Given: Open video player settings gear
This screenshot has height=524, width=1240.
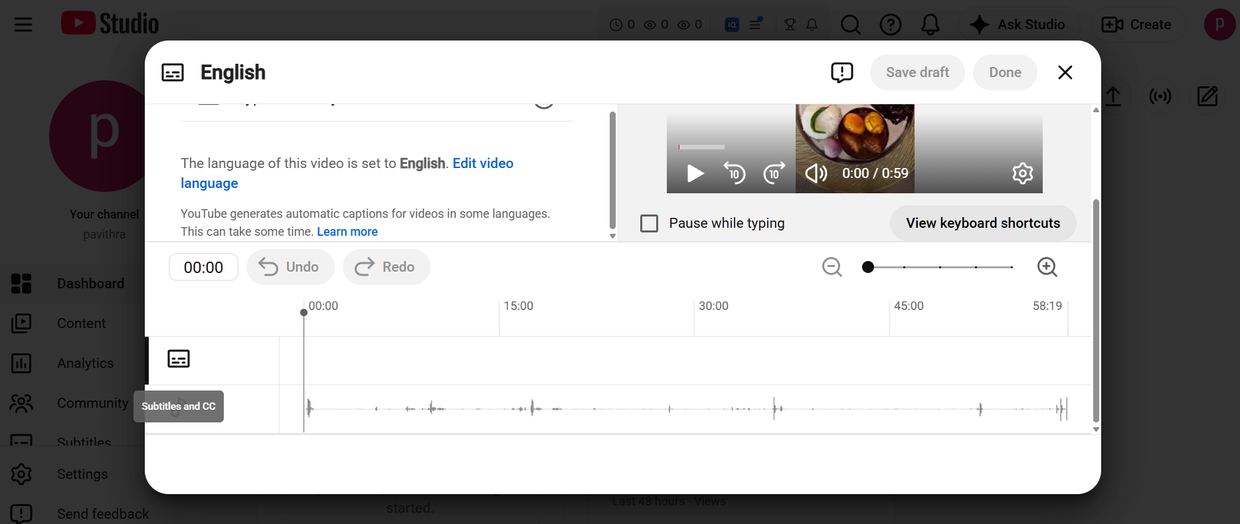Looking at the screenshot, I should (x=1022, y=173).
